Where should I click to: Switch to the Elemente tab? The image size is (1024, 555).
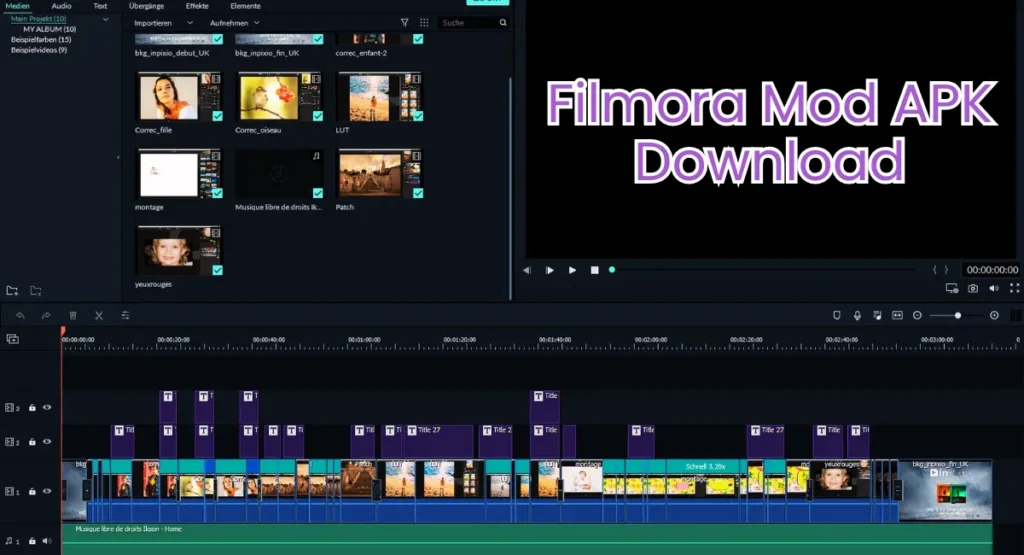click(x=245, y=6)
